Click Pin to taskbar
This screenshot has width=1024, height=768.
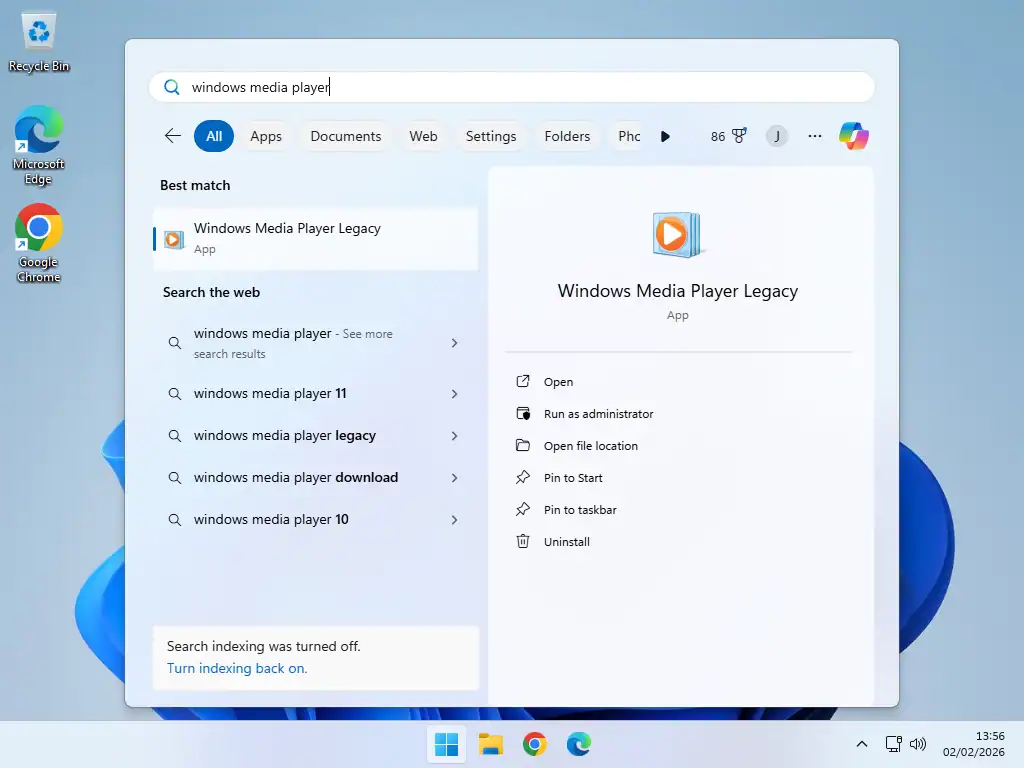coord(580,509)
